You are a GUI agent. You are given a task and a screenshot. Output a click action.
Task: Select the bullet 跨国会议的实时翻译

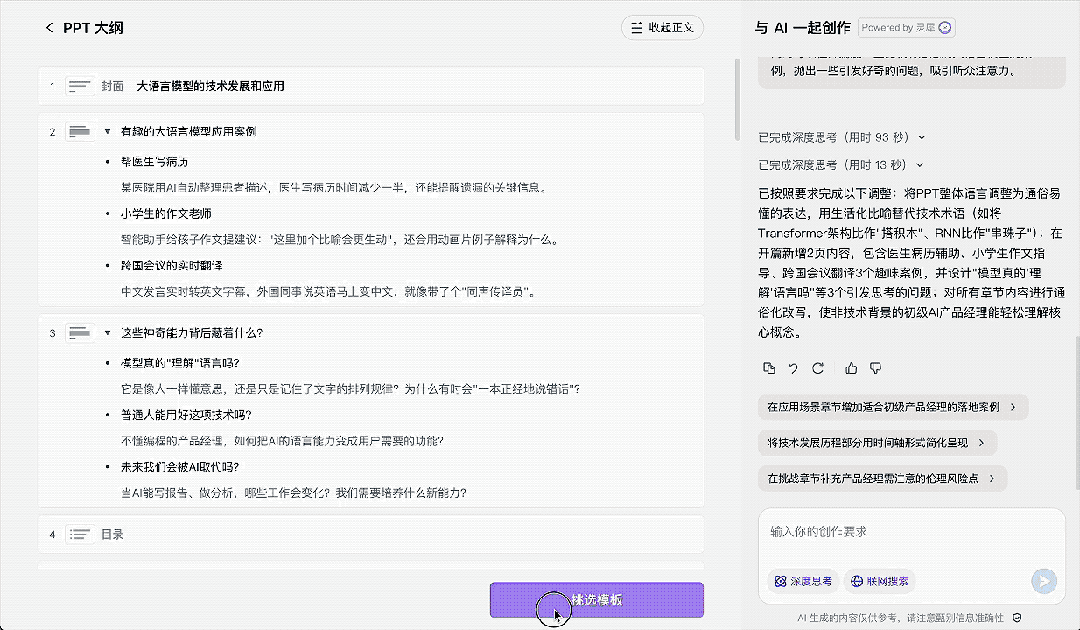pos(172,266)
